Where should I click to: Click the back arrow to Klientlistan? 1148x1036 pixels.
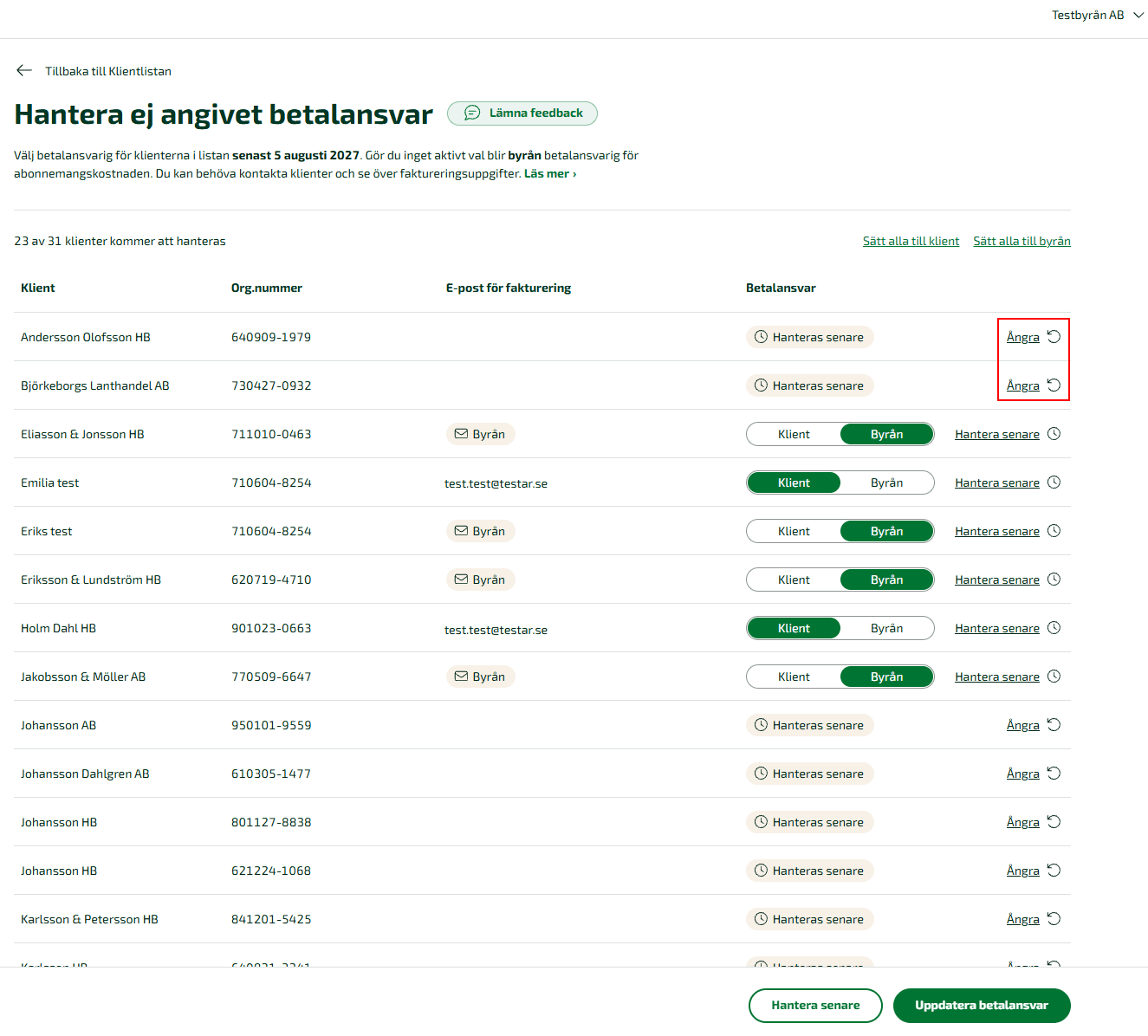[24, 71]
